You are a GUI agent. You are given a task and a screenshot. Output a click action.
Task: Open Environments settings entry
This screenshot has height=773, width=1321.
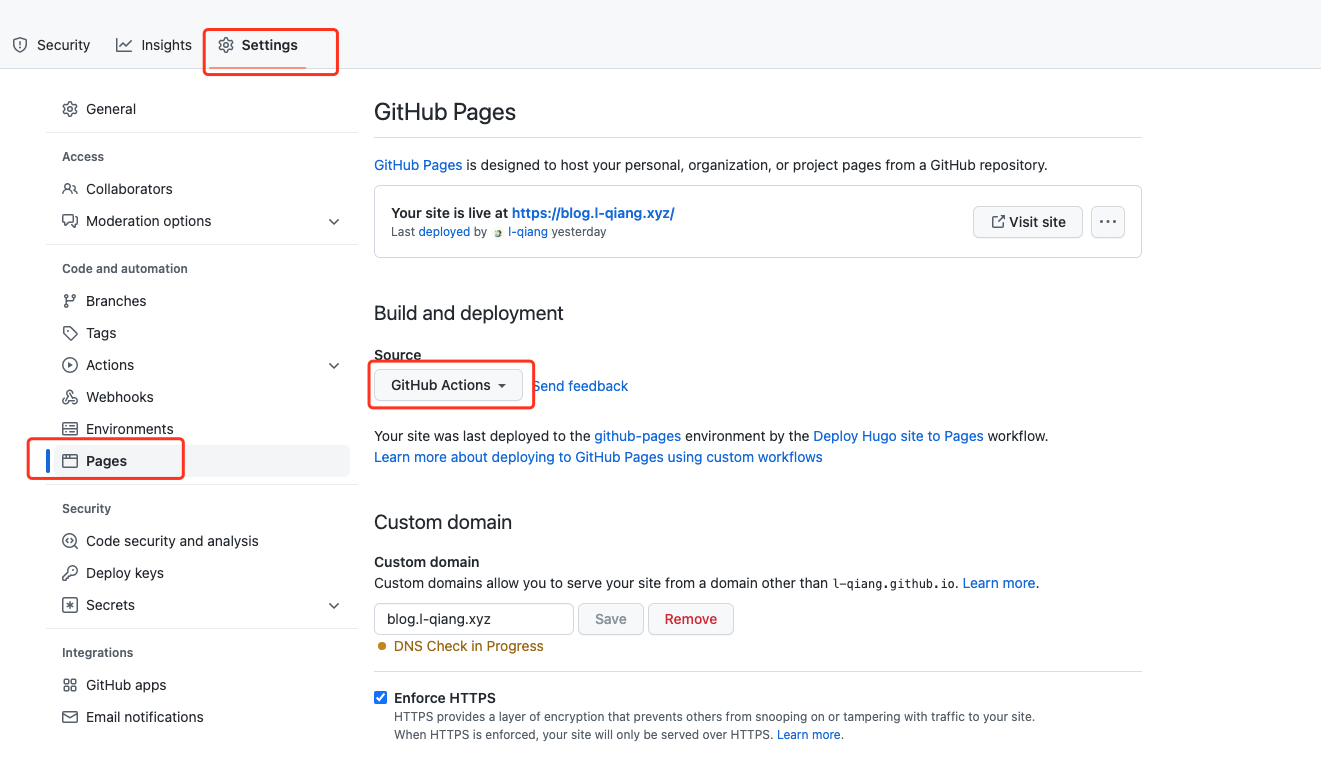[198, 429]
